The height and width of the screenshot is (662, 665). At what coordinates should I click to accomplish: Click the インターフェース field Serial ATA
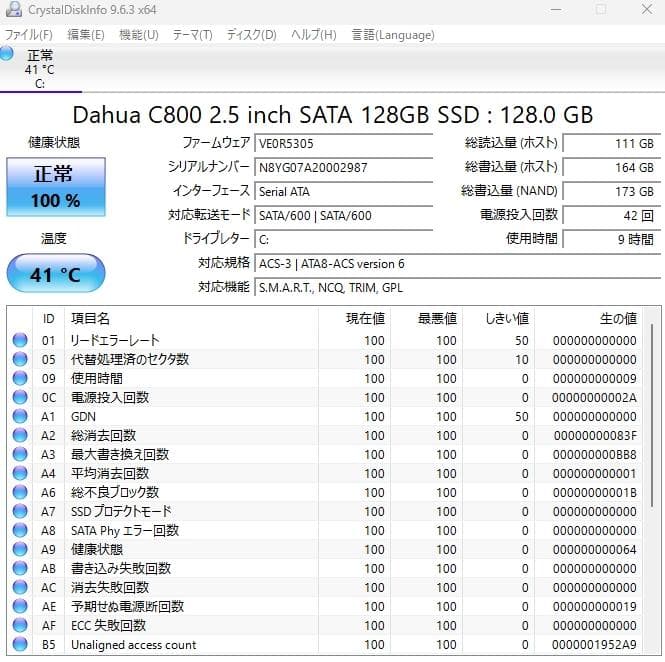click(x=344, y=191)
